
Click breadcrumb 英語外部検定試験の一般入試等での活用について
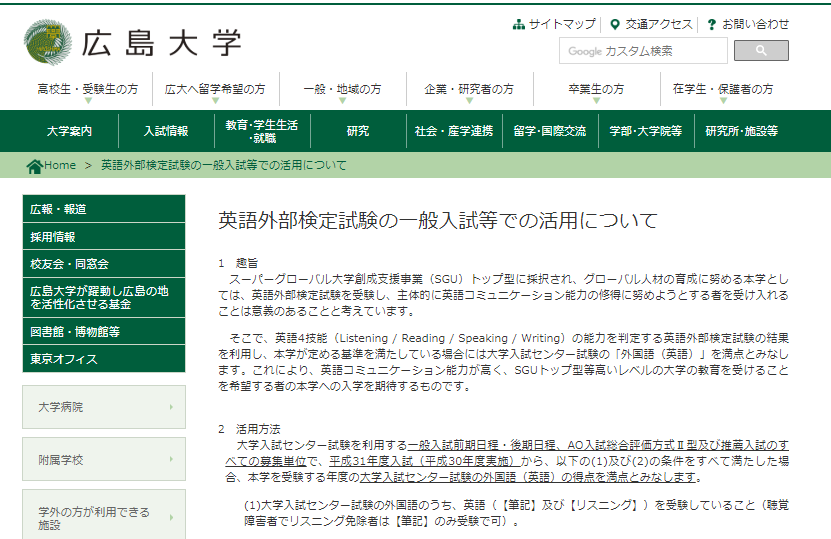[x=224, y=165]
